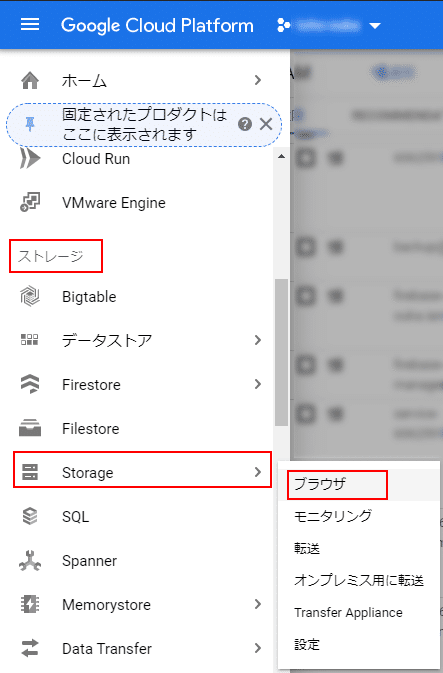Select オンプレミス用に転送 in the submenu
Viewport: 443px width, 673px height.
358,580
